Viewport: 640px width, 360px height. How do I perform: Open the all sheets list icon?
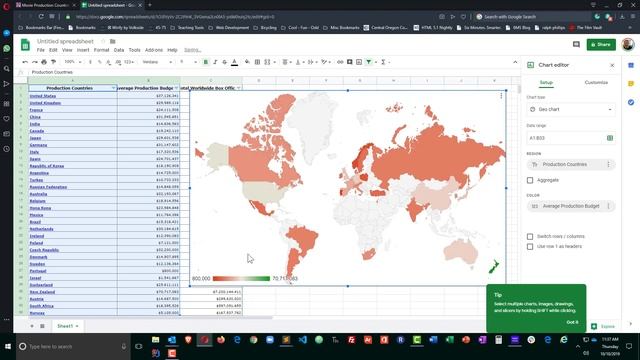click(42, 326)
